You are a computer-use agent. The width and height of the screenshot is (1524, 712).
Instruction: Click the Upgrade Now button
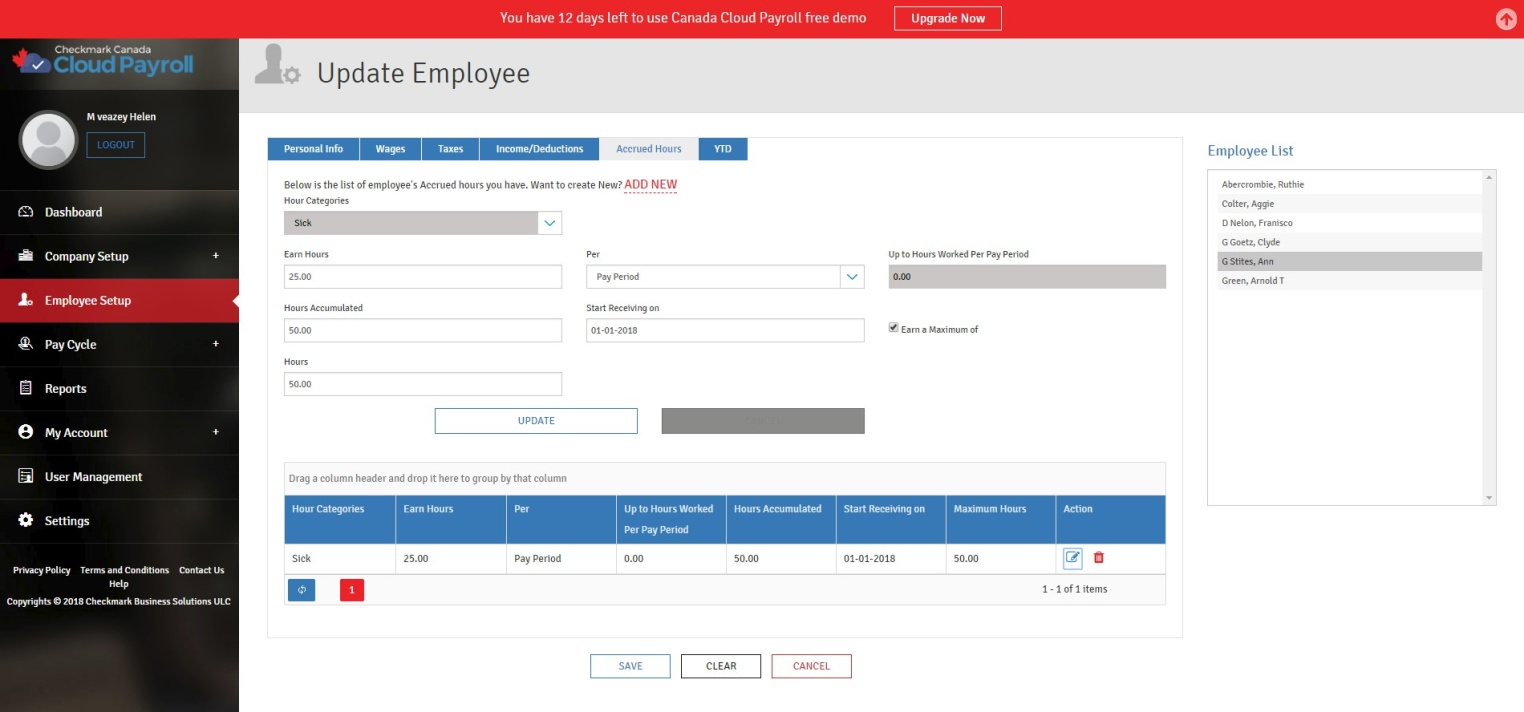[x=947, y=18]
